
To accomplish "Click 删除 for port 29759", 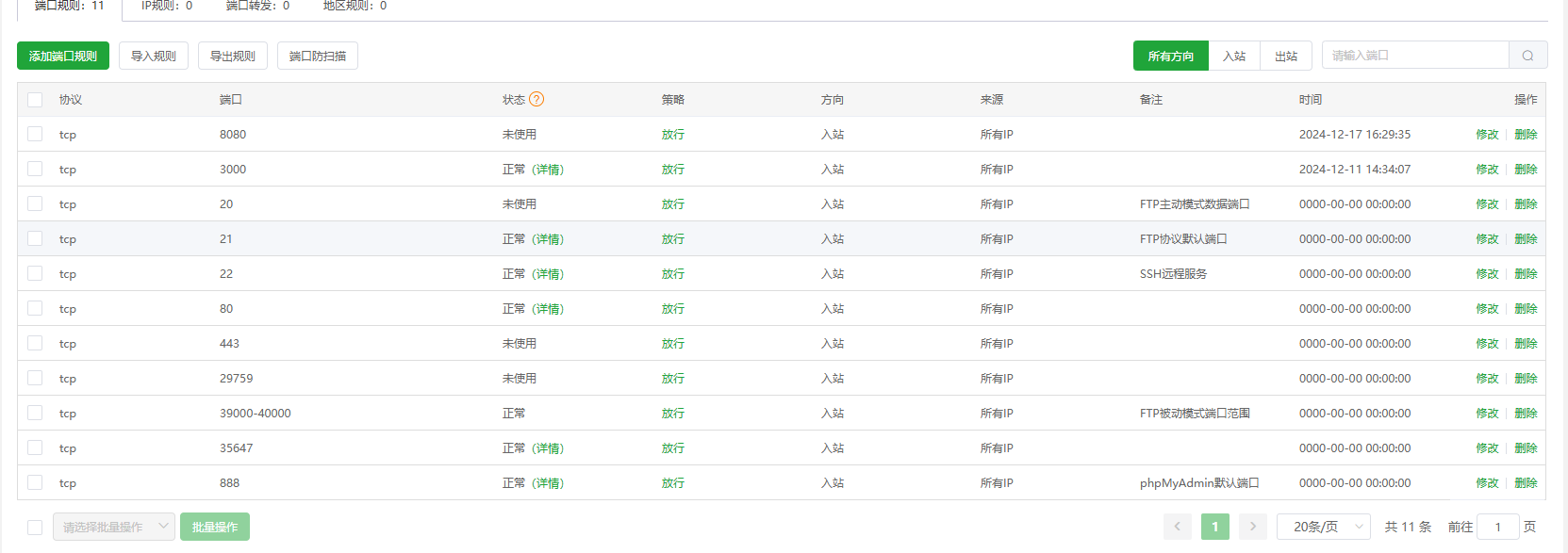I will [x=1526, y=379].
